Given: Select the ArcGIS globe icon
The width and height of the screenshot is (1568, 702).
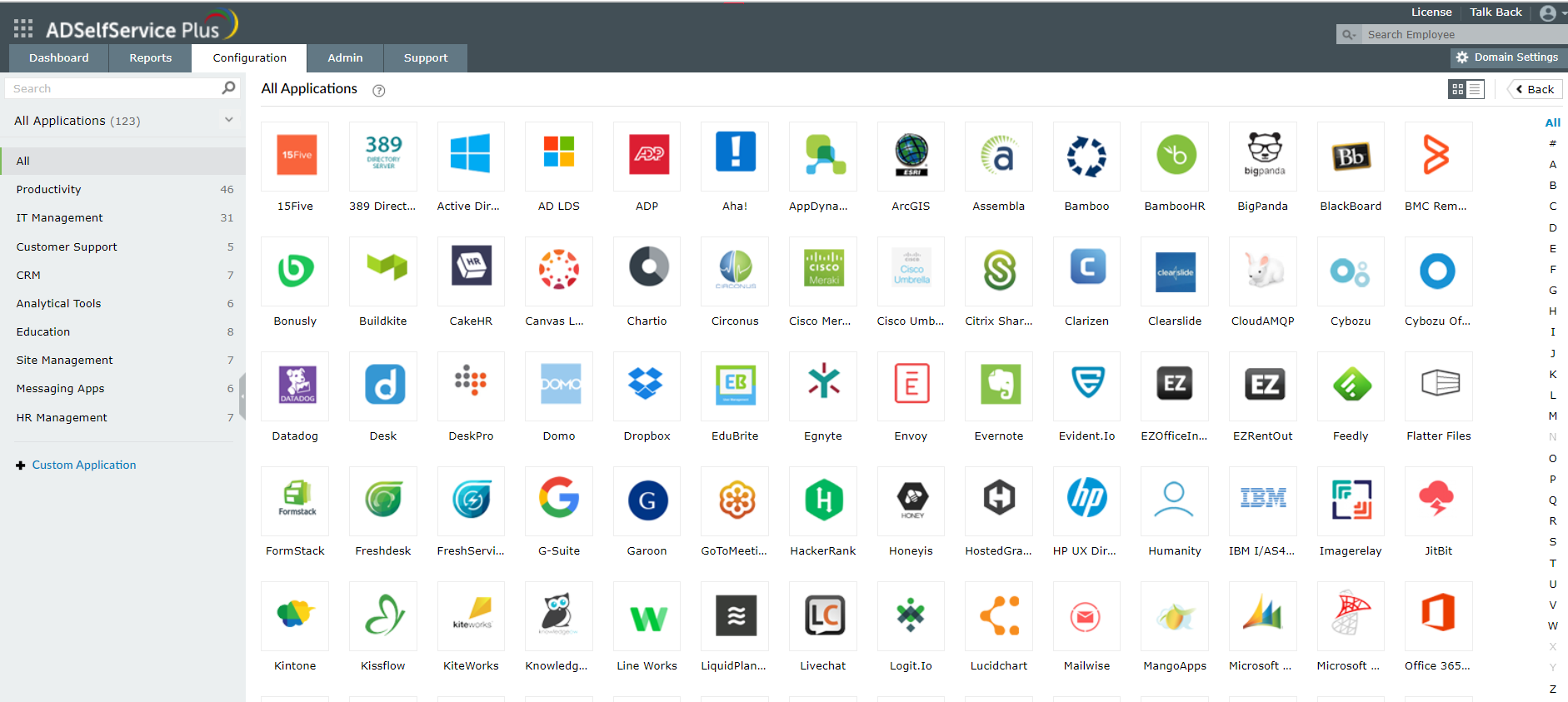Looking at the screenshot, I should click(911, 156).
